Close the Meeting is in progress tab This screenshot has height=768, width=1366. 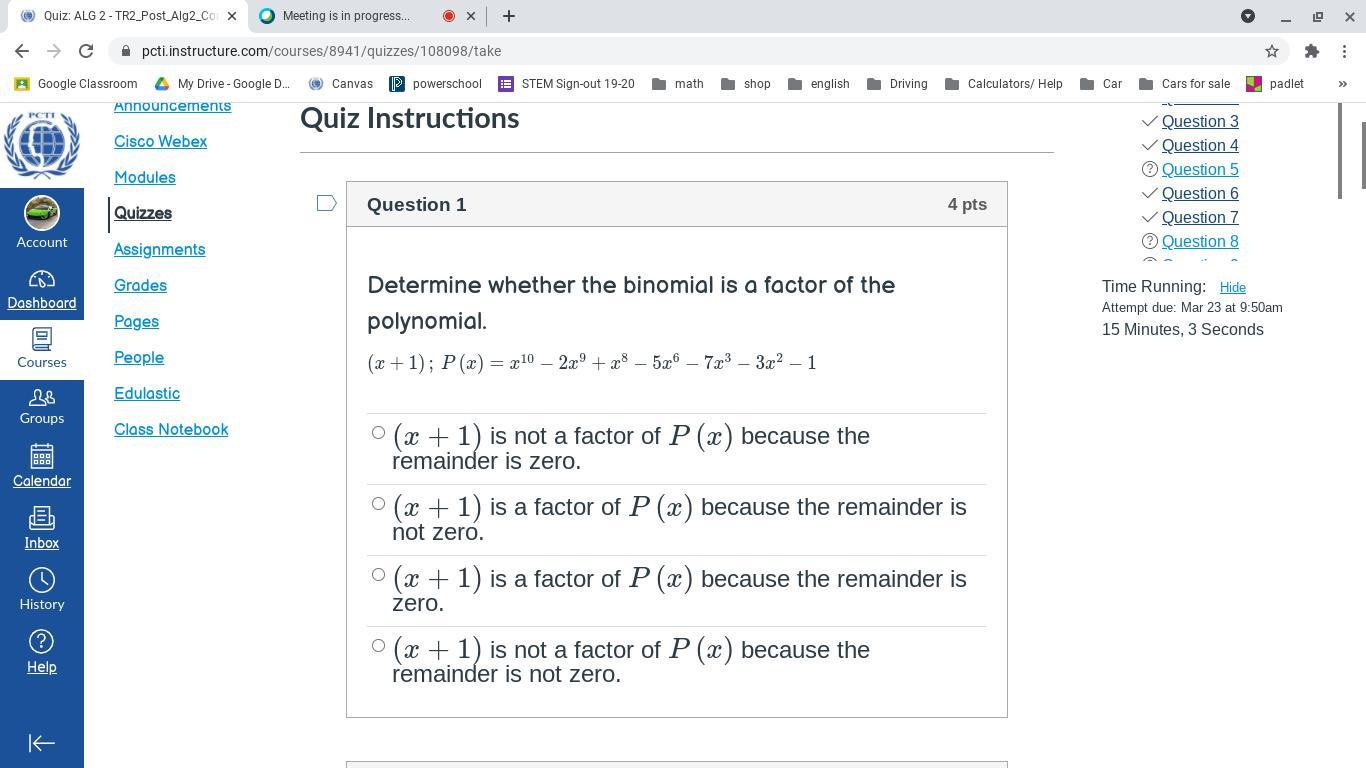[471, 16]
